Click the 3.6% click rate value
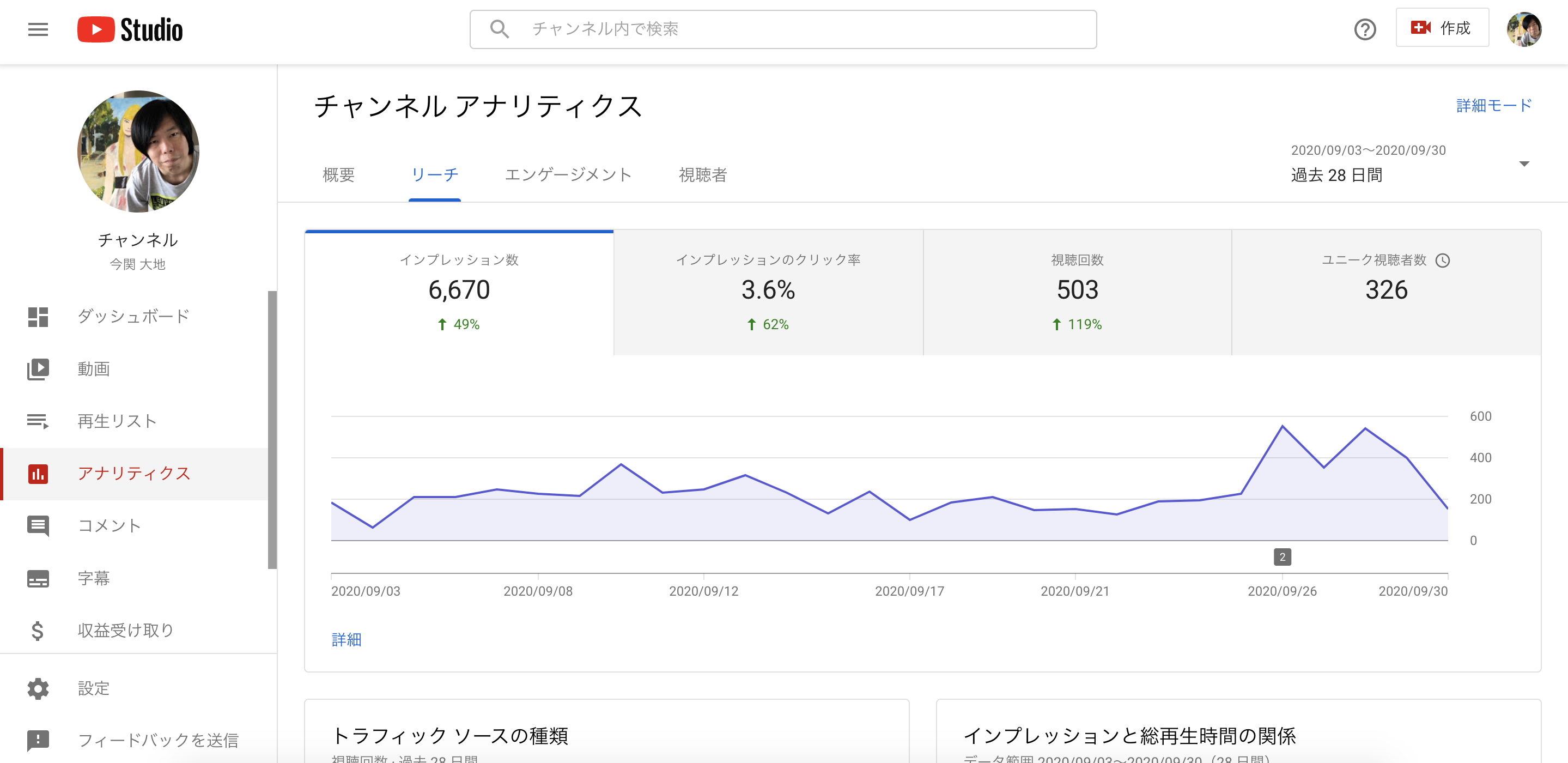 tap(768, 290)
